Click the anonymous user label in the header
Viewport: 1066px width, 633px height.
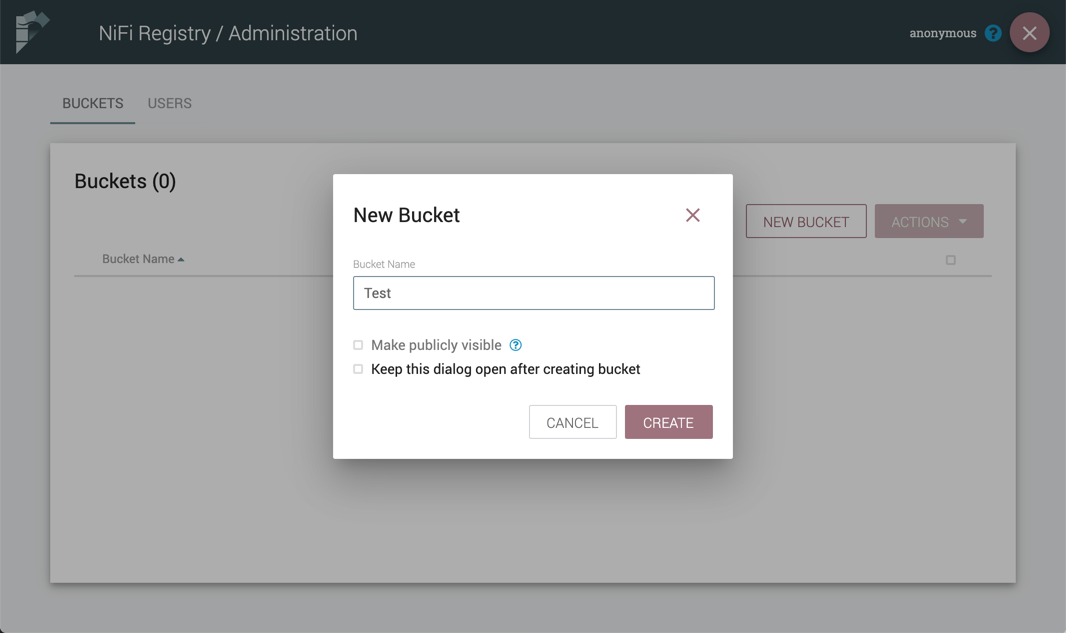tap(942, 33)
